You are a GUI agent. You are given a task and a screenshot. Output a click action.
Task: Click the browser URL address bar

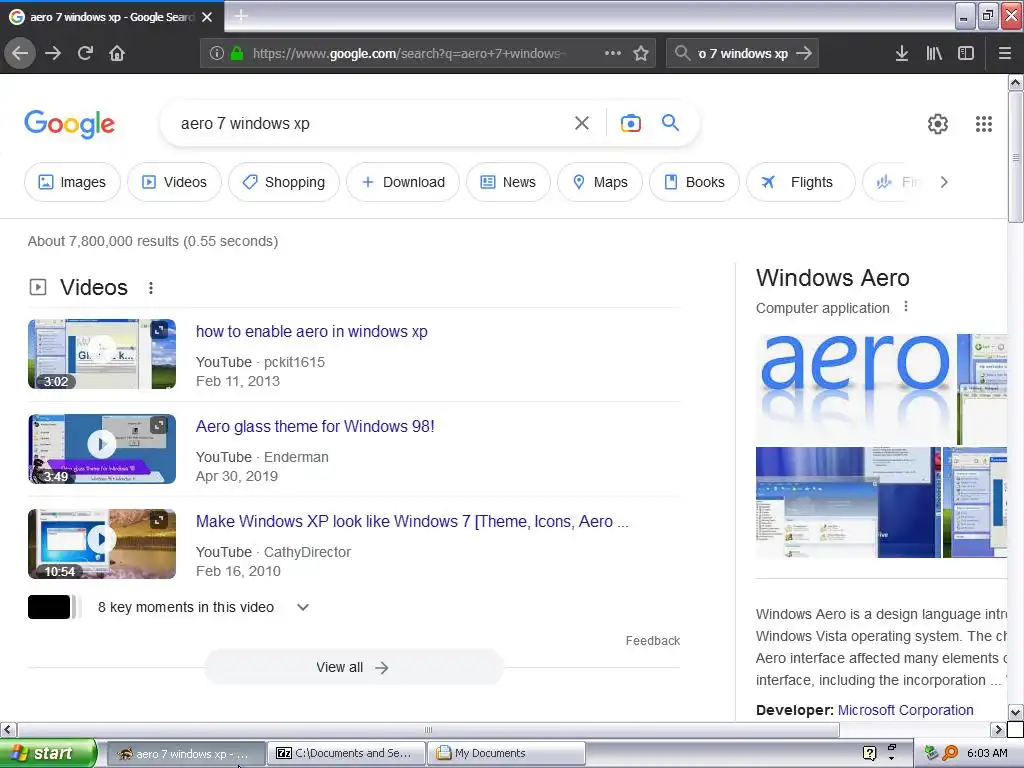[408, 54]
